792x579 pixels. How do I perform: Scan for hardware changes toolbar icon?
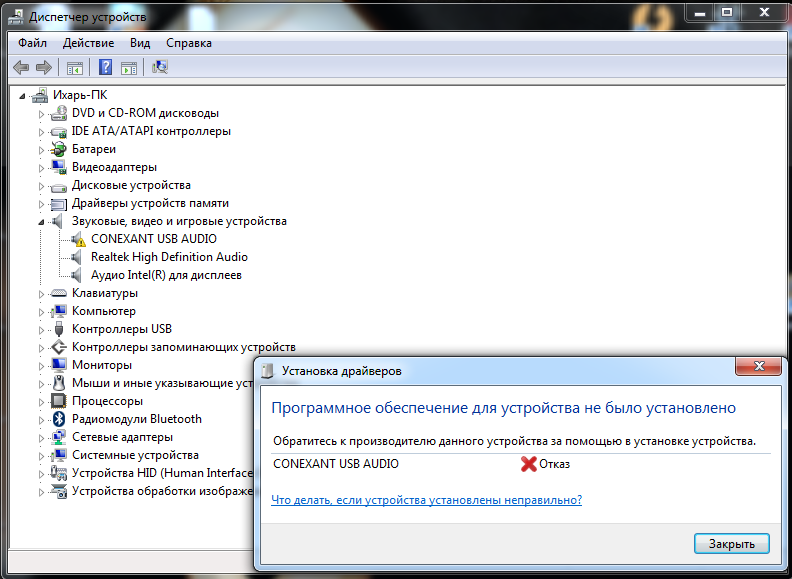click(x=160, y=67)
